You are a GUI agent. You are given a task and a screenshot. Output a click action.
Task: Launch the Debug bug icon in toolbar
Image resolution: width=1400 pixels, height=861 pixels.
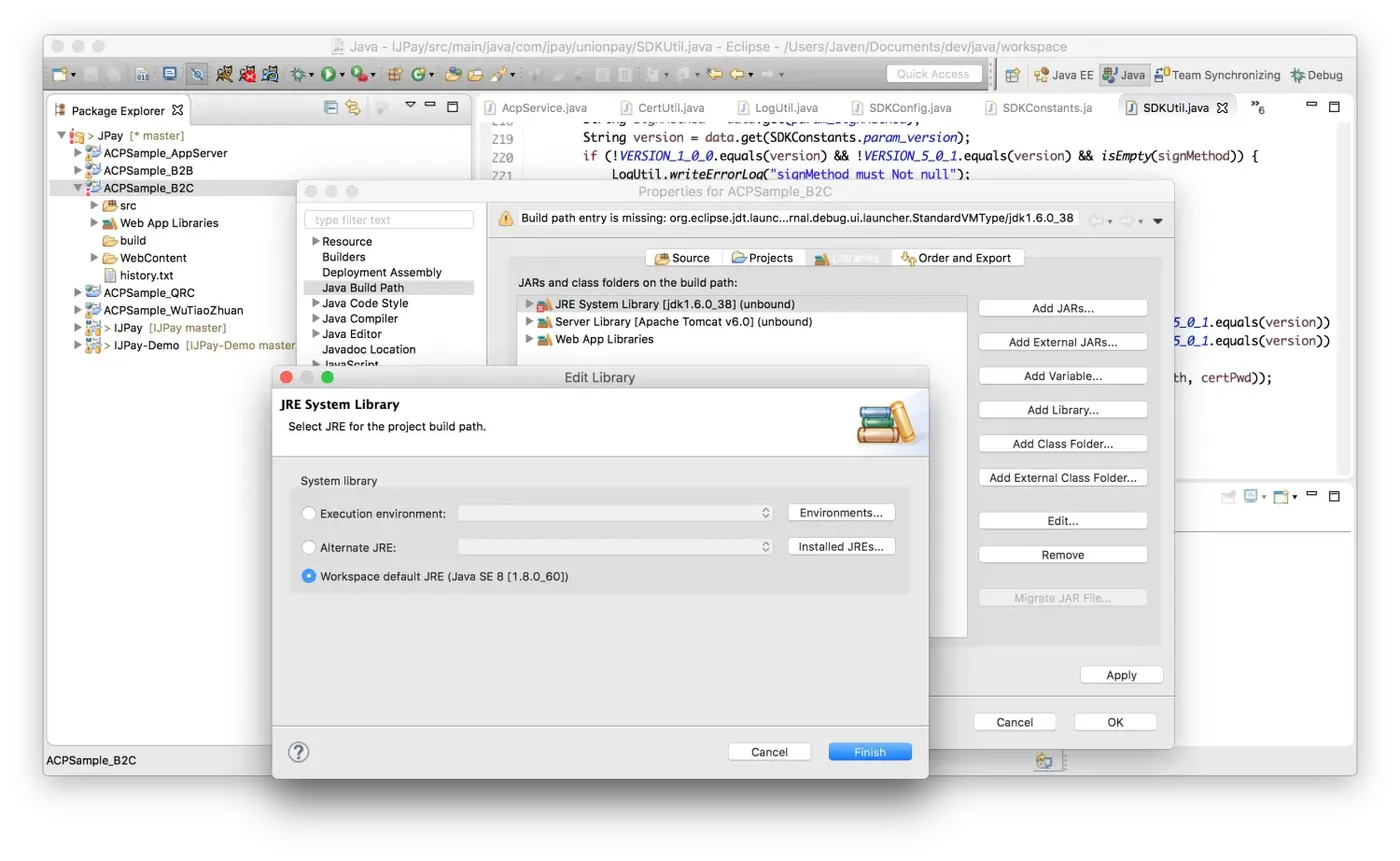(298, 74)
